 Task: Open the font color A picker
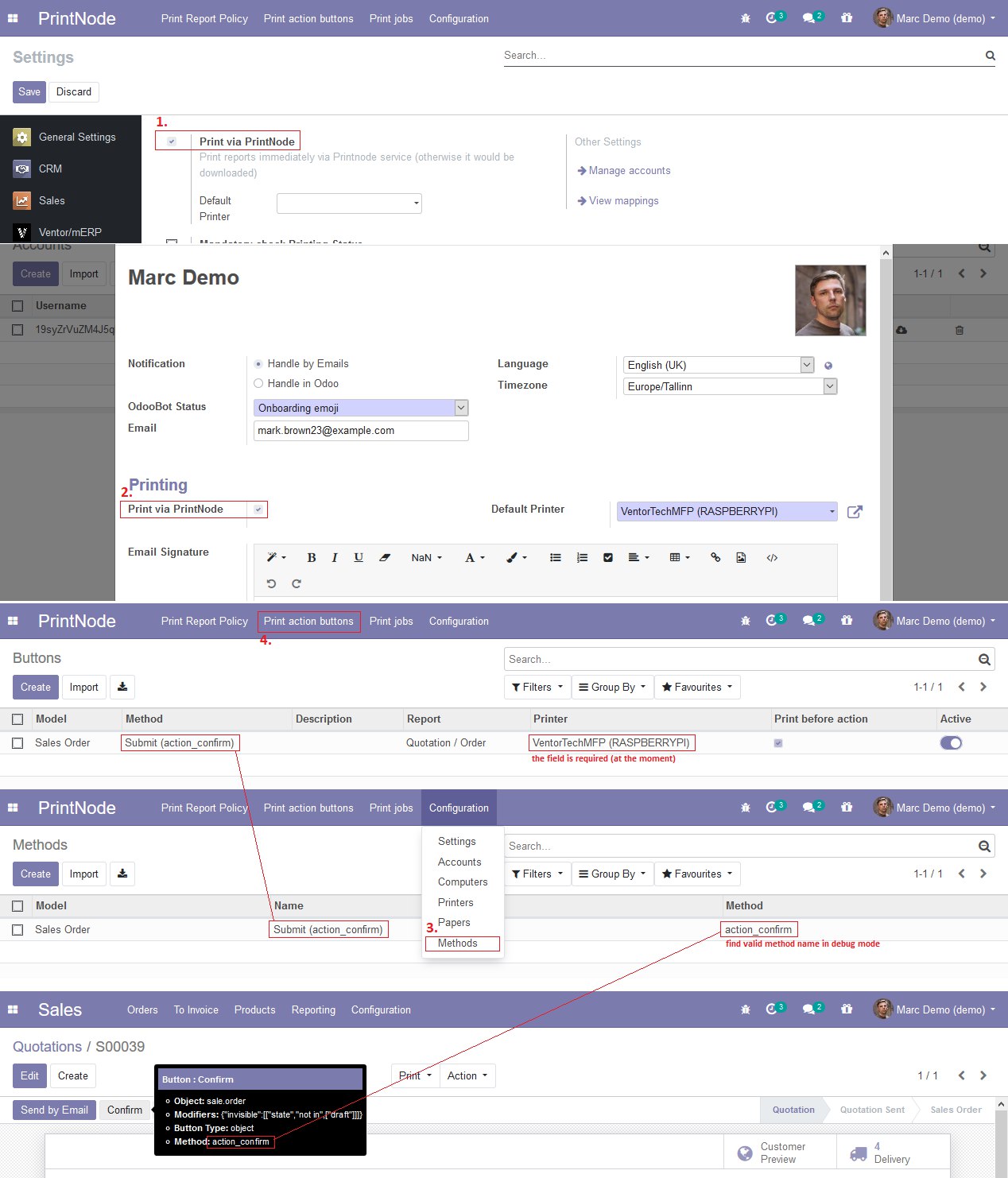click(x=475, y=558)
